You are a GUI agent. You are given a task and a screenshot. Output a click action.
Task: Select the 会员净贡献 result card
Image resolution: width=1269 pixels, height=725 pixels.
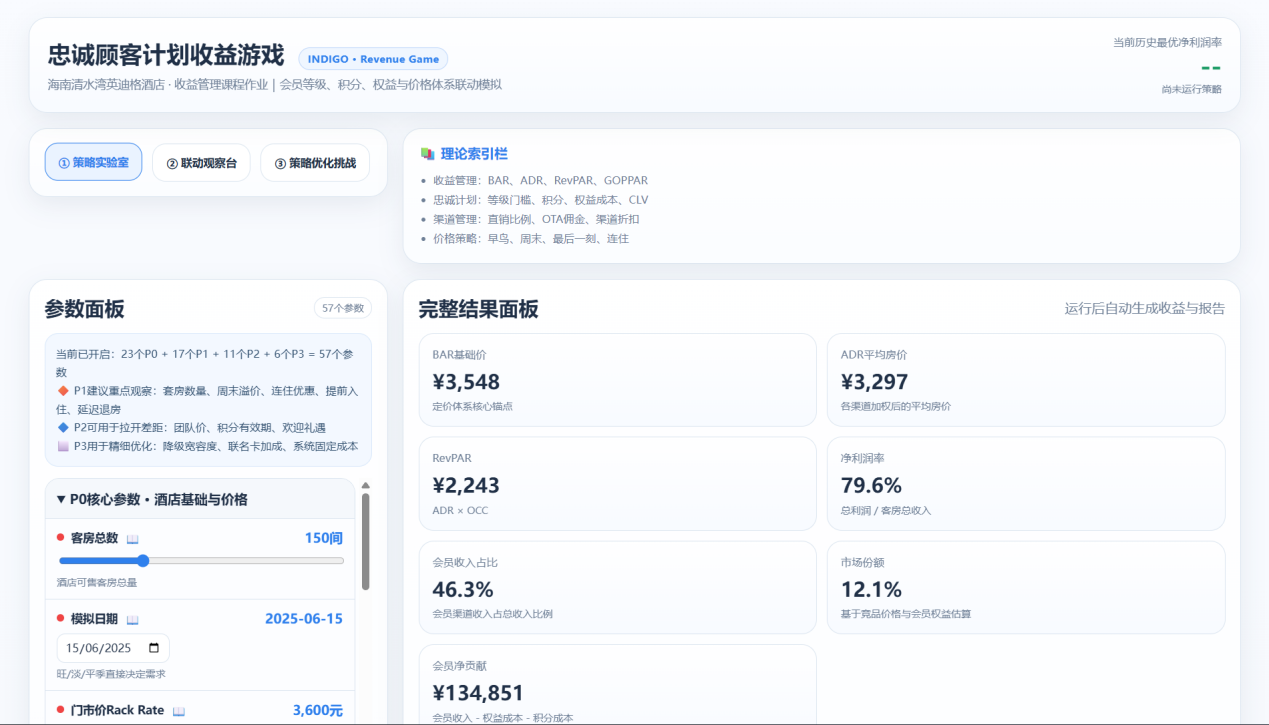pos(617,685)
